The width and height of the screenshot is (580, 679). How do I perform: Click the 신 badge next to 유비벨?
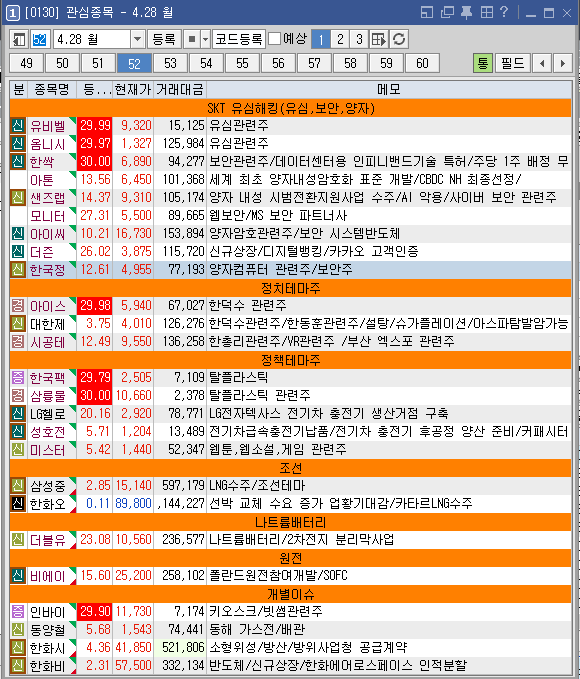coord(18,126)
